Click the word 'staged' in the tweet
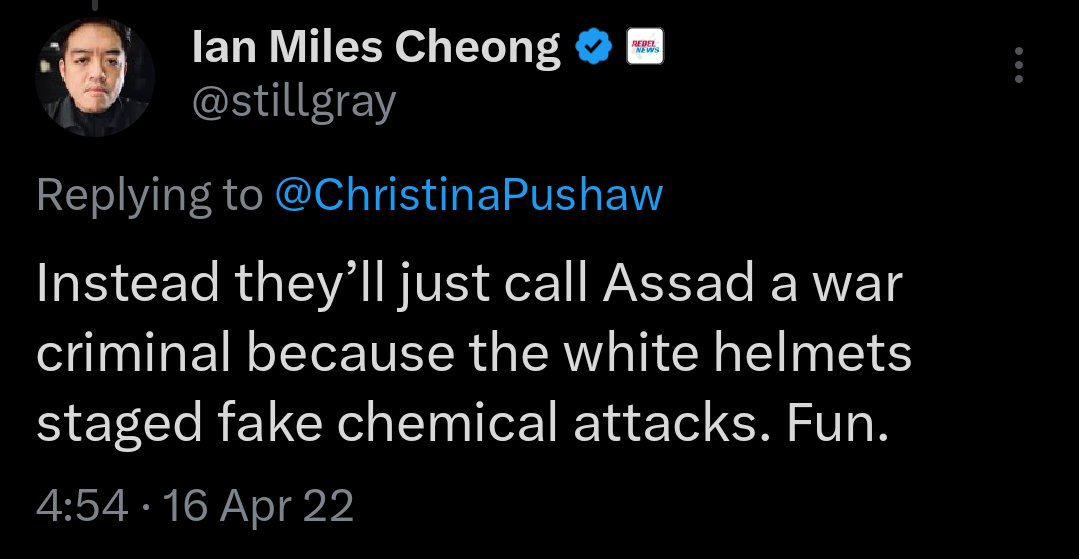This screenshot has height=559, width=1079. (113, 426)
